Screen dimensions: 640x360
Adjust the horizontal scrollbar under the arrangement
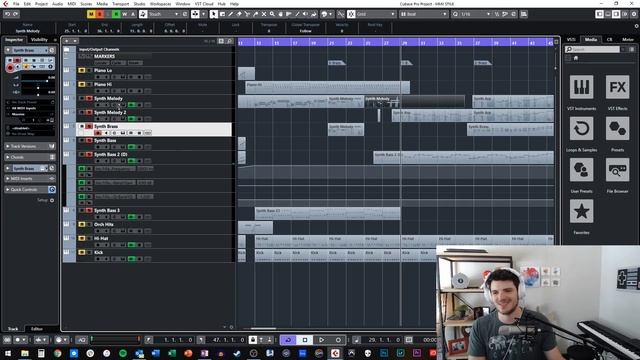(263, 328)
